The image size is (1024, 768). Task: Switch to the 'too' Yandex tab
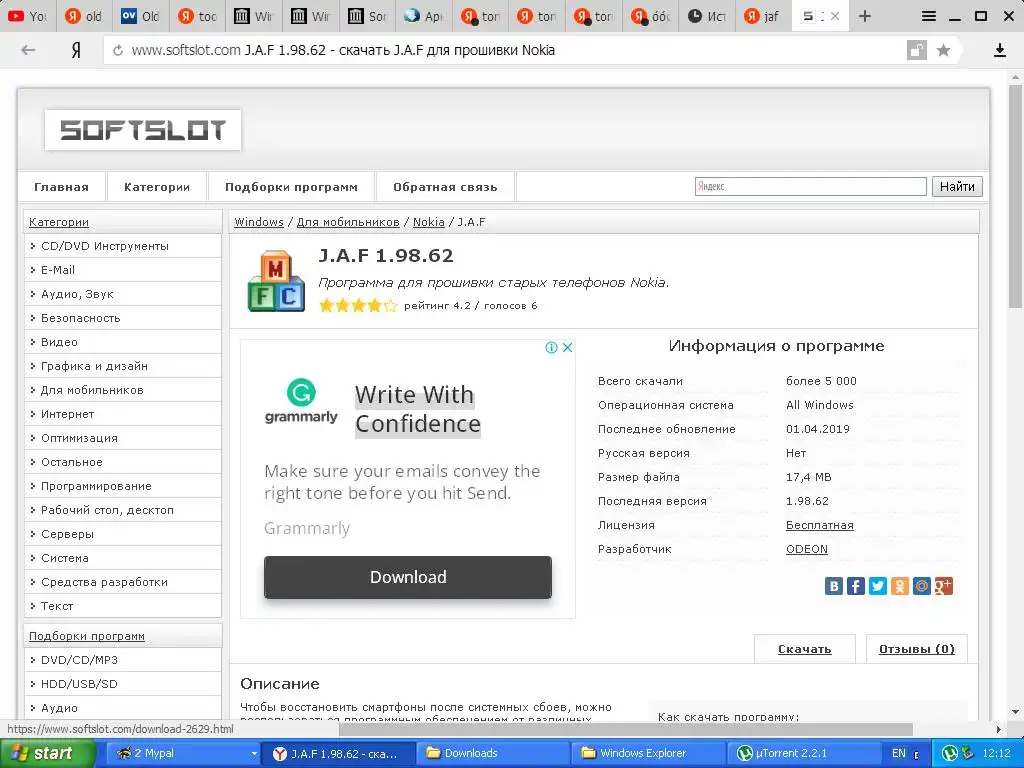197,16
